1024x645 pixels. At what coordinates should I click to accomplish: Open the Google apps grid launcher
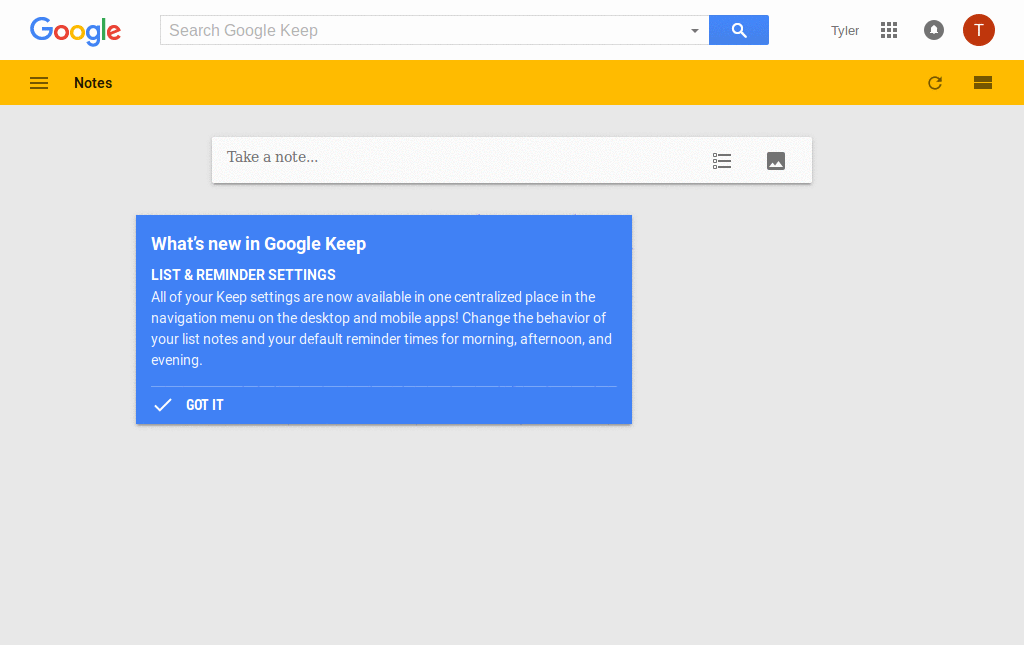click(888, 30)
